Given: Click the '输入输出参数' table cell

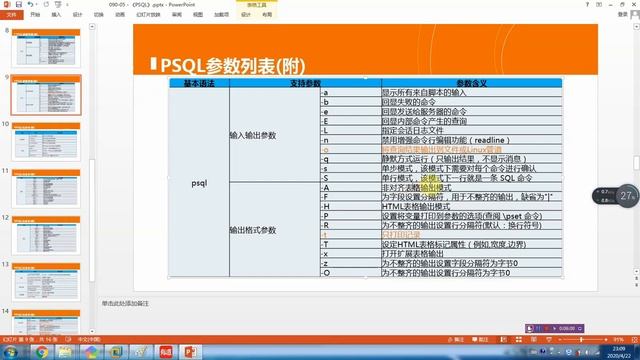Looking at the screenshot, I should [275, 135].
